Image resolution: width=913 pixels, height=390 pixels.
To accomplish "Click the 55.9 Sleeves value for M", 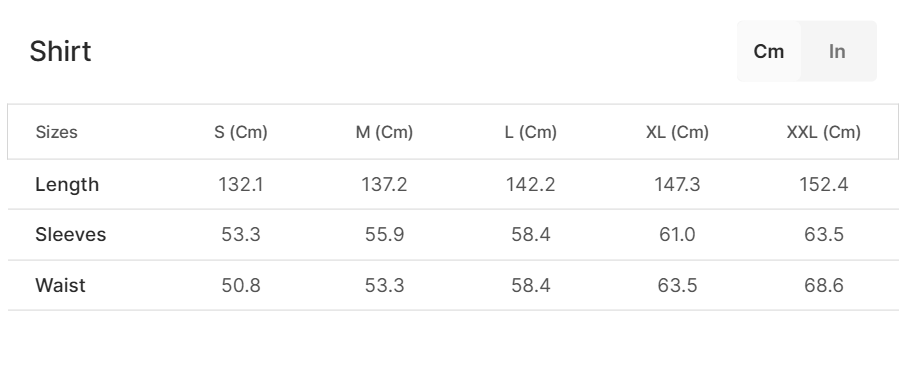I will [384, 235].
